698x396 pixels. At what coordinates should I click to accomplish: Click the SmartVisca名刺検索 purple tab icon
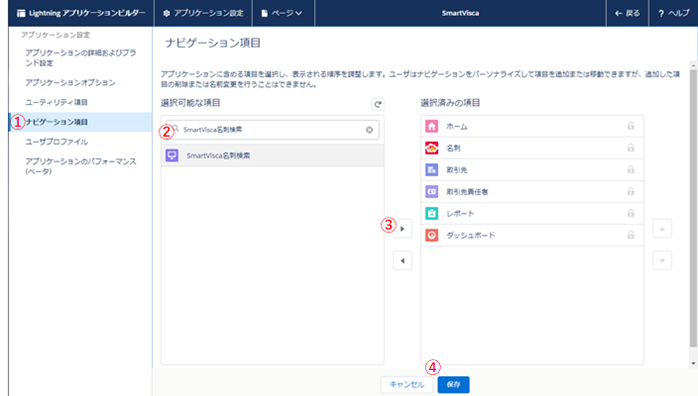pyautogui.click(x=172, y=155)
